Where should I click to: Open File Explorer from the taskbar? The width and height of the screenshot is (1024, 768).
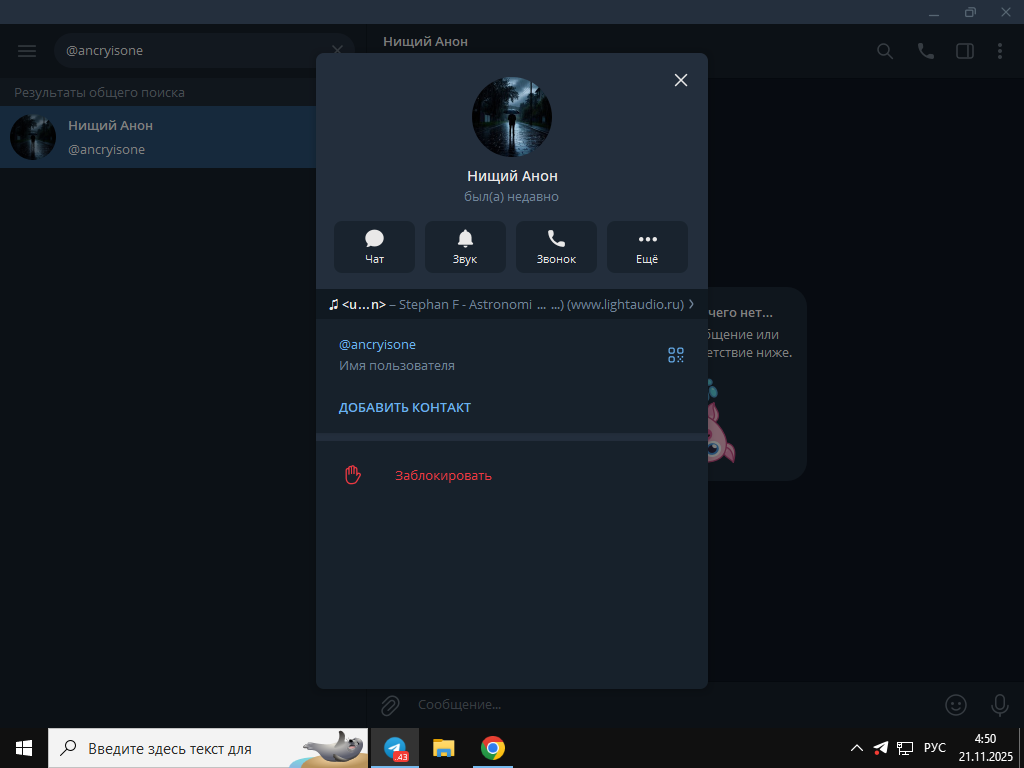click(443, 748)
